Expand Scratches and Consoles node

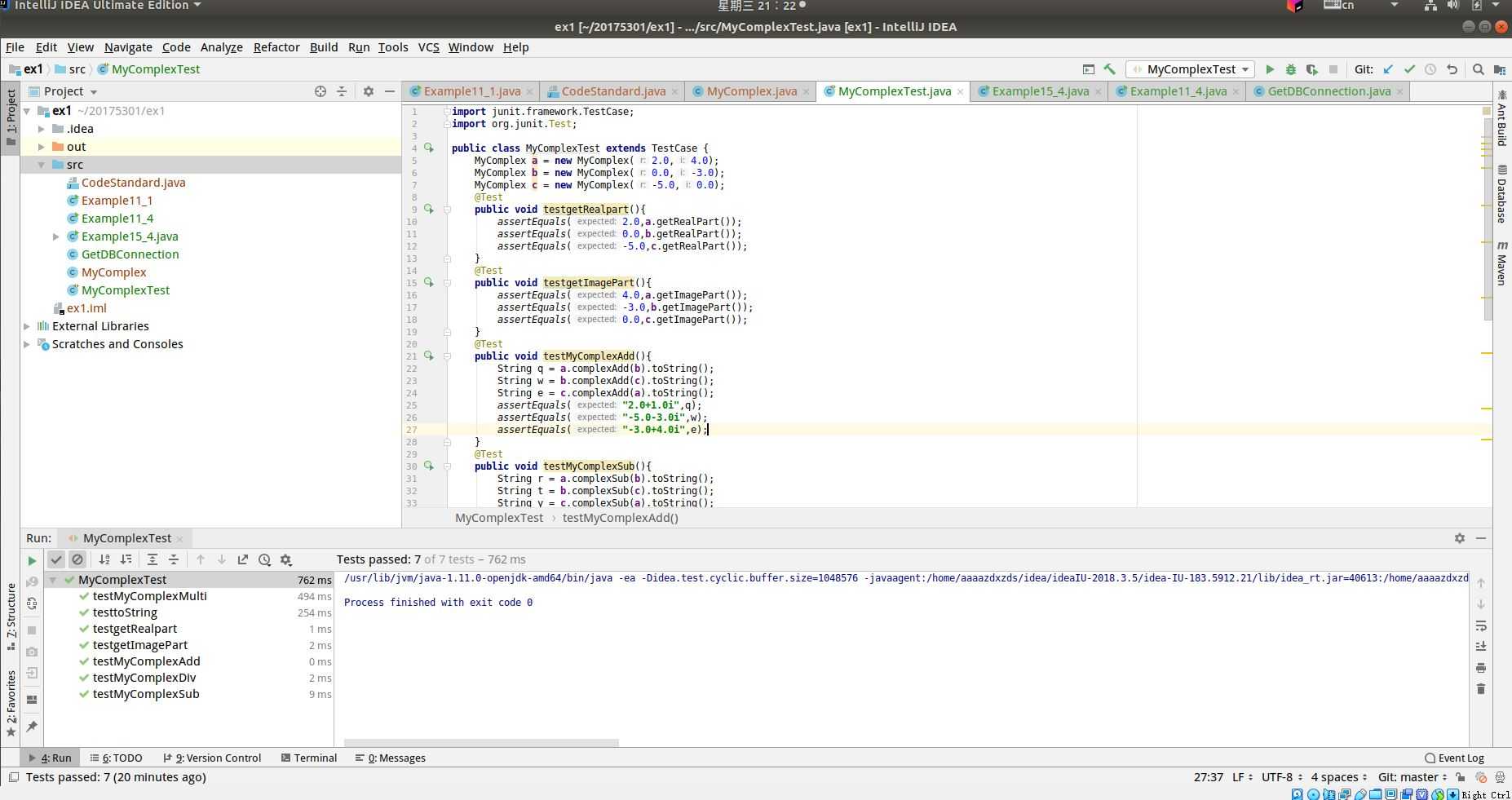pos(27,344)
